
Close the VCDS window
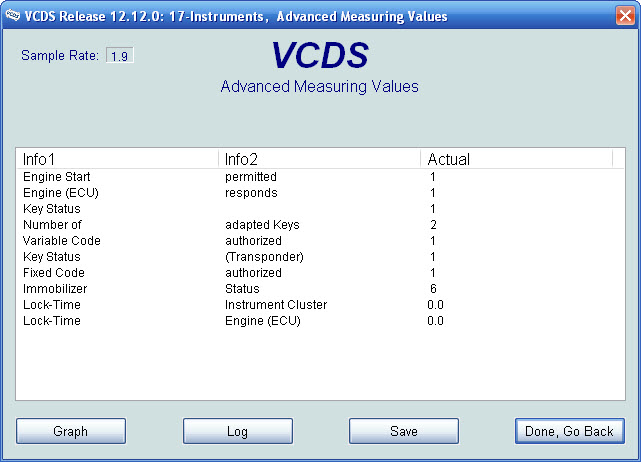click(x=625, y=16)
